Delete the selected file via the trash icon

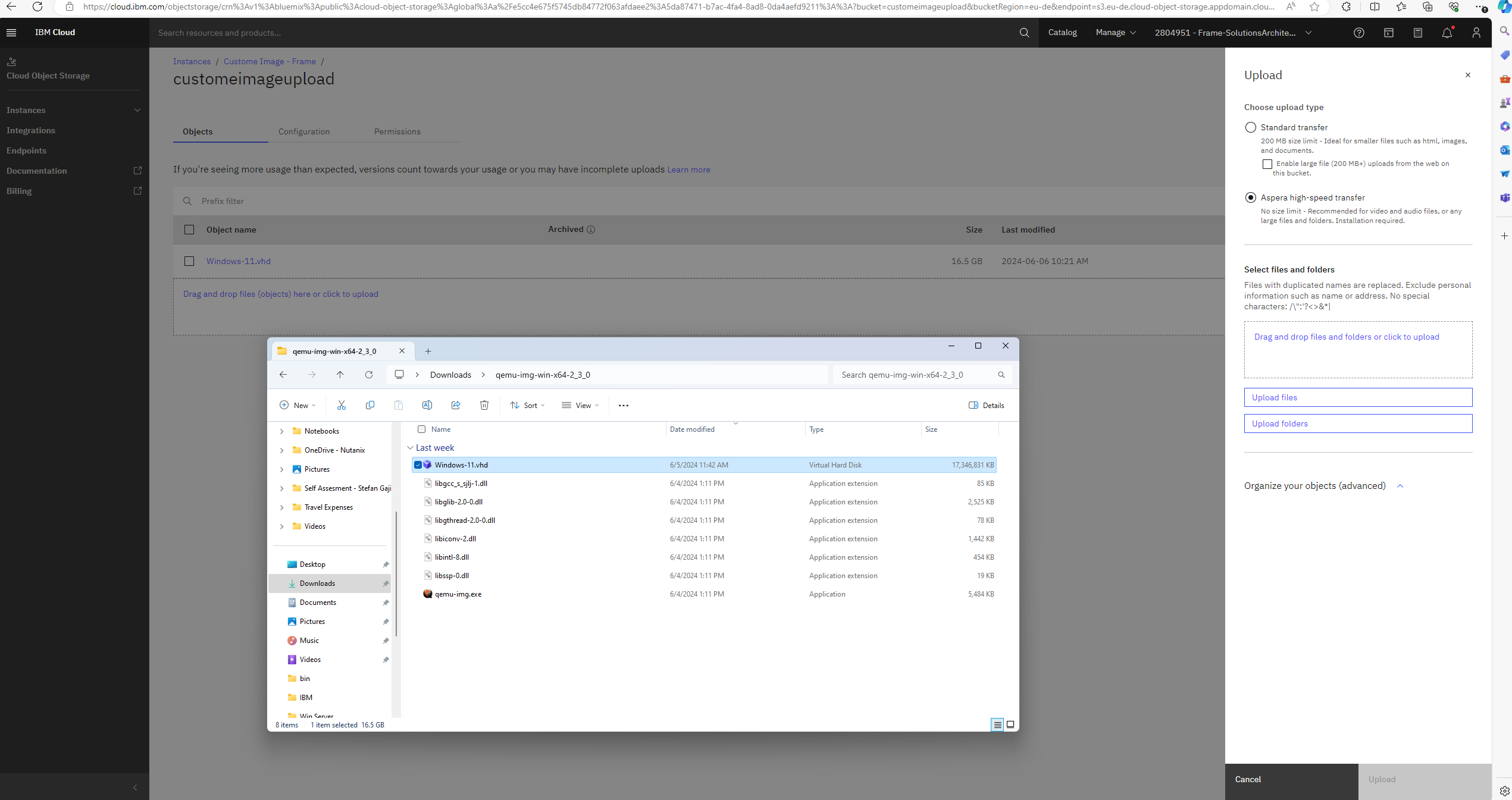tap(484, 405)
